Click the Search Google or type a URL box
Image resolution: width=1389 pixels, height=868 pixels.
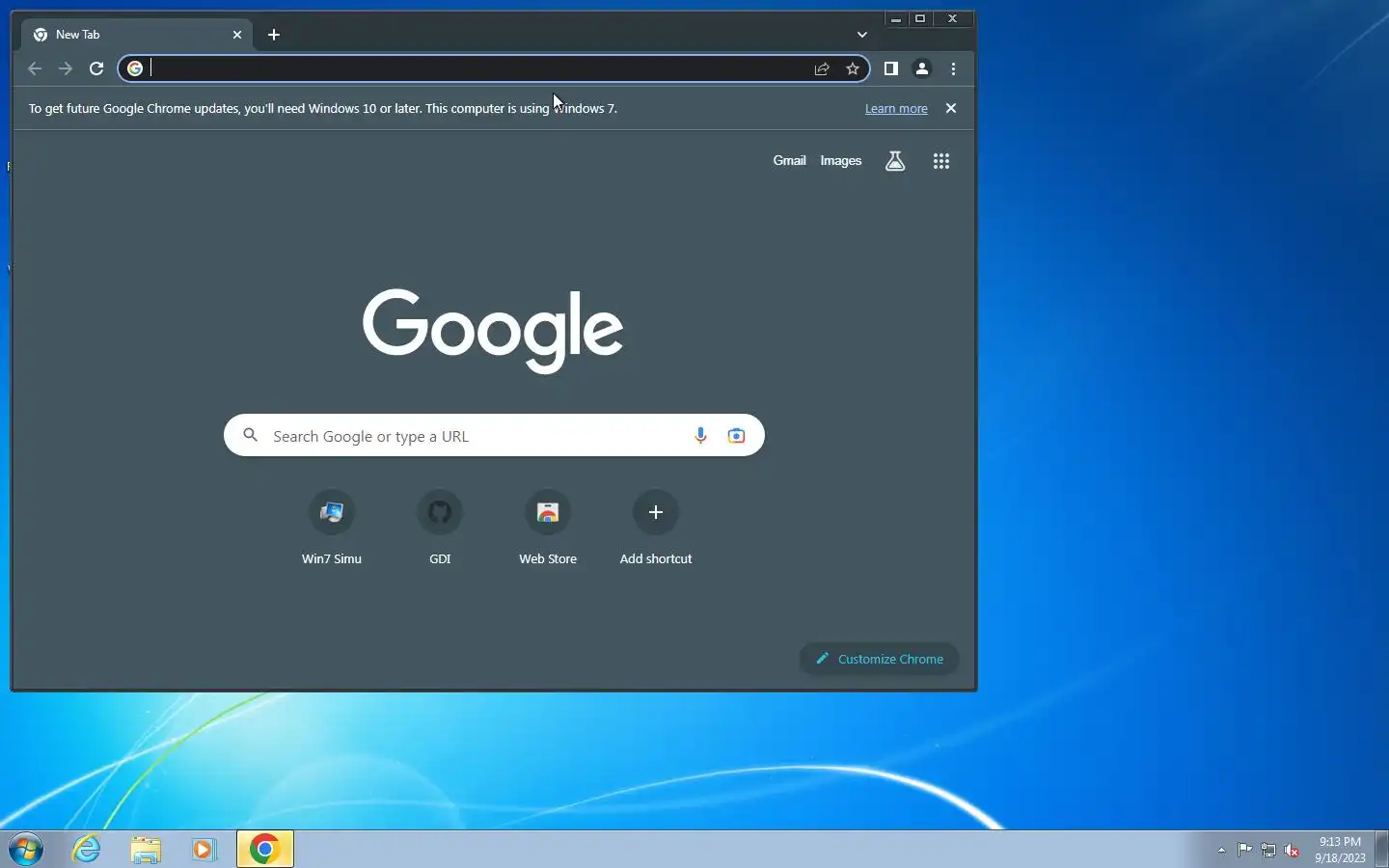pos(494,436)
